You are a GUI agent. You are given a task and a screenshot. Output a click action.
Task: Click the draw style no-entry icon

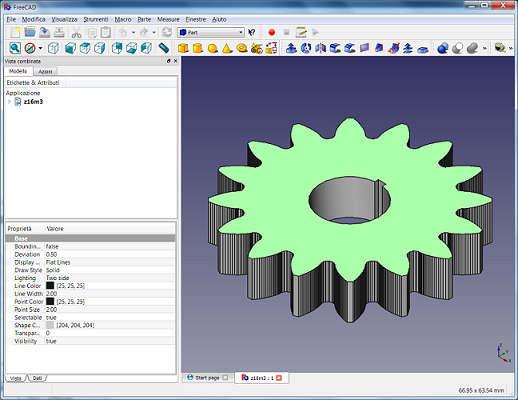[x=30, y=48]
